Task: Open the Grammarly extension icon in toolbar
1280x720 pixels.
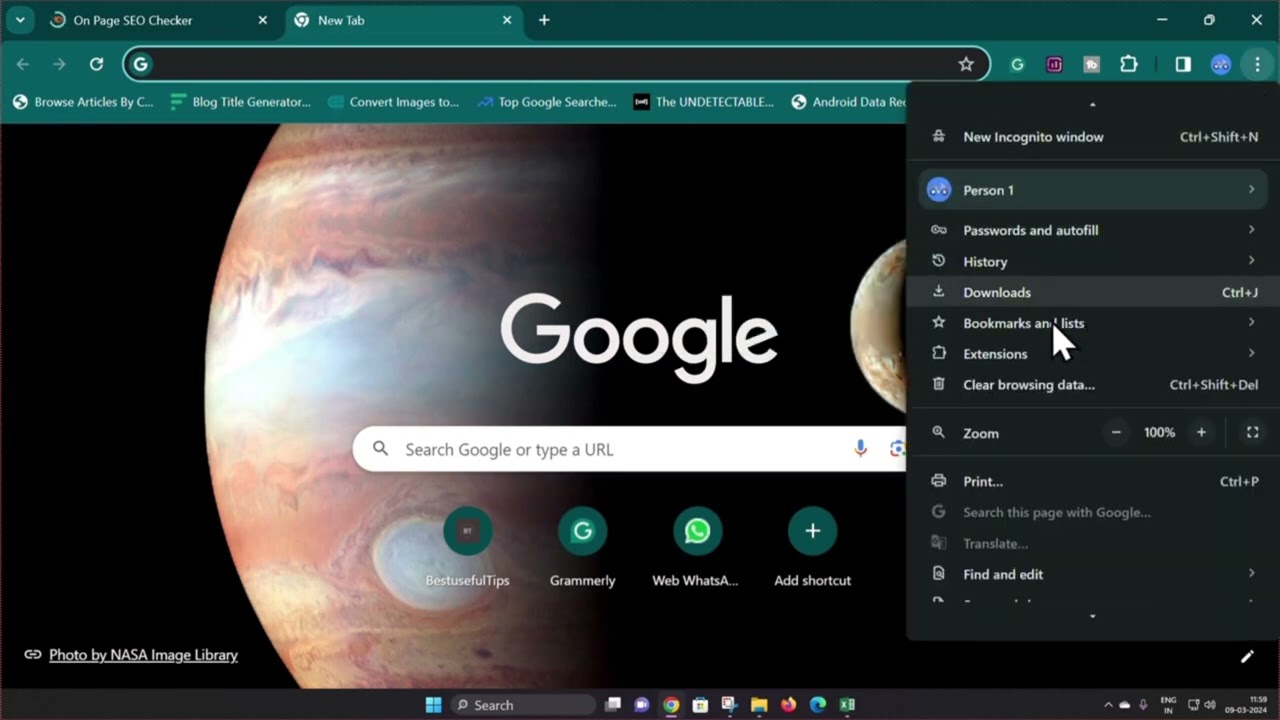Action: 1017,64
